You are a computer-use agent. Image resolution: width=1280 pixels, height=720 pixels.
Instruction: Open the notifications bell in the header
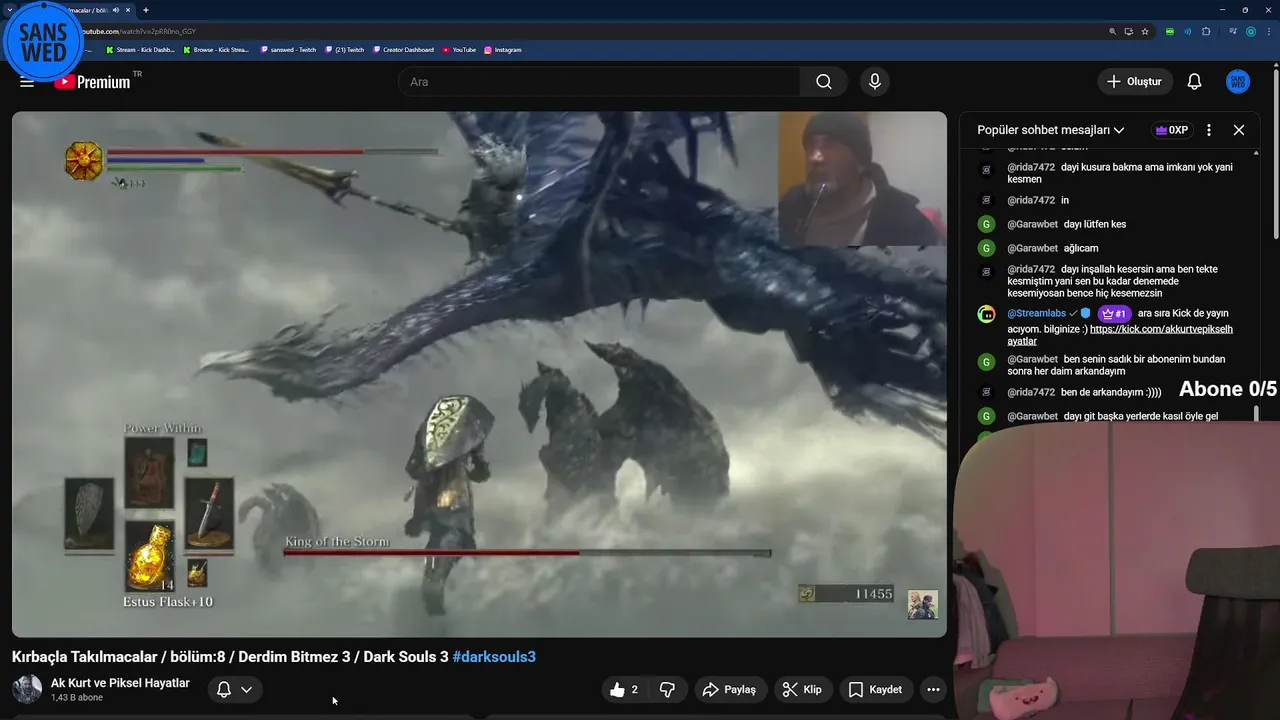click(1194, 82)
